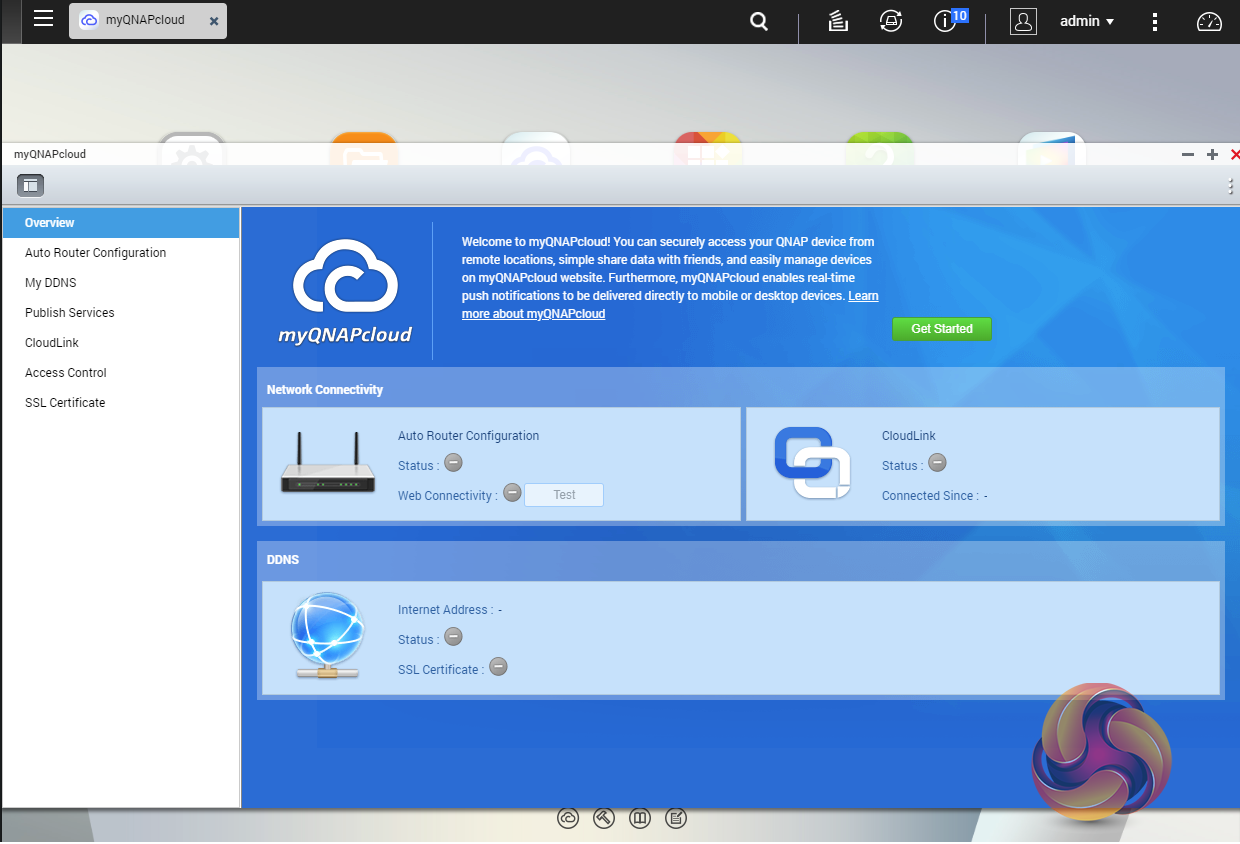Click the user profile avatar icon
The height and width of the screenshot is (844, 1240).
(x=1023, y=21)
